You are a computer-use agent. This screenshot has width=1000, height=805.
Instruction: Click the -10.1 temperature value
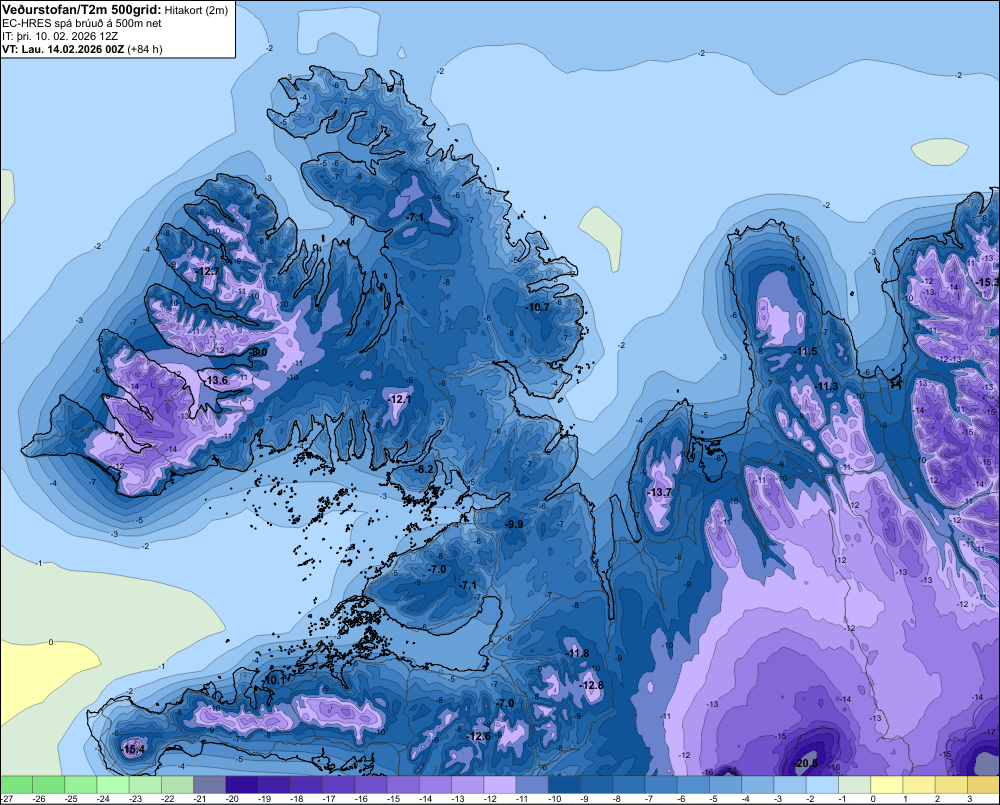[275, 681]
